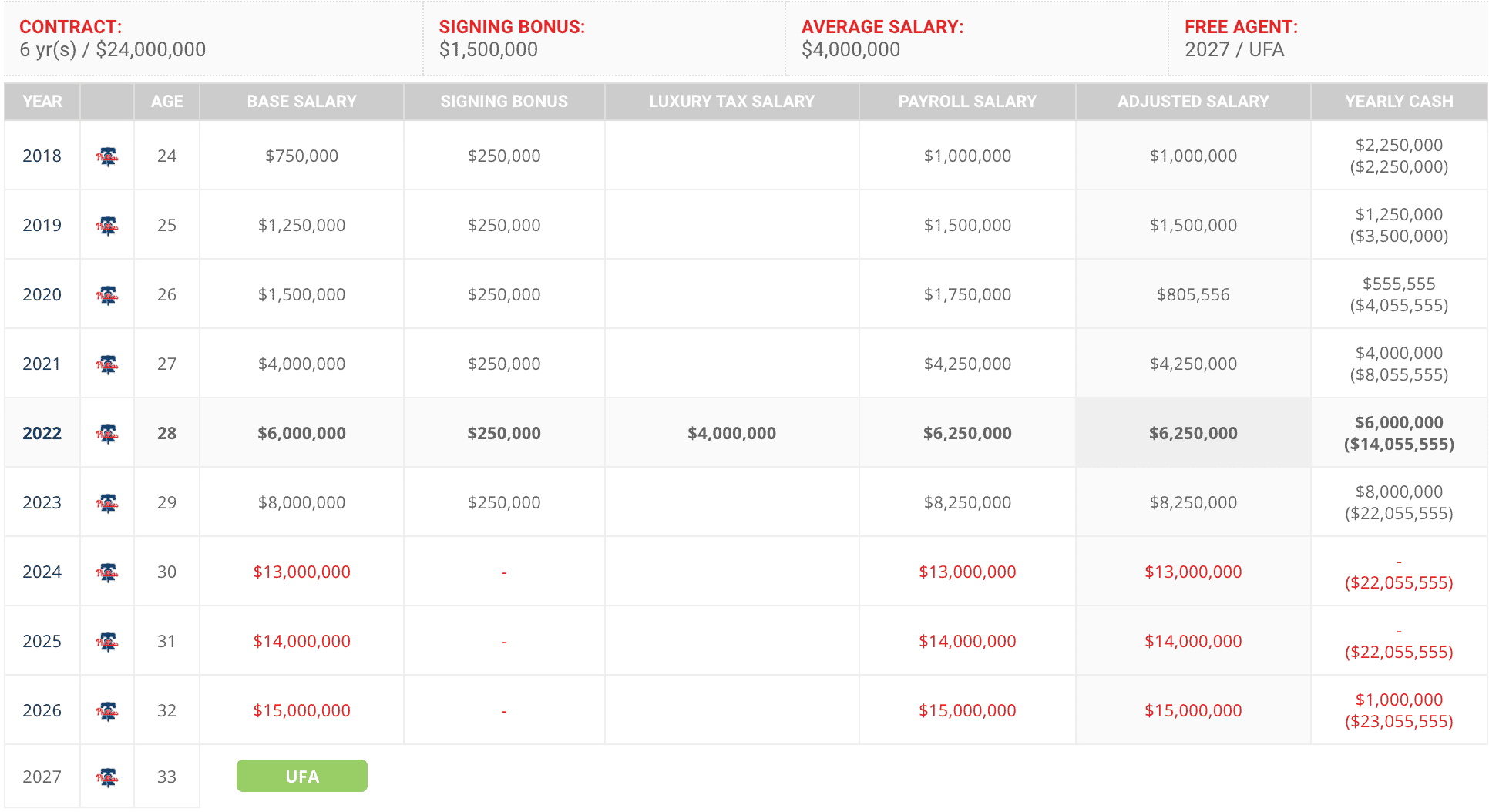Click the Phillies logo in 2024 row
Screen dimensions: 1489x812
(107, 572)
